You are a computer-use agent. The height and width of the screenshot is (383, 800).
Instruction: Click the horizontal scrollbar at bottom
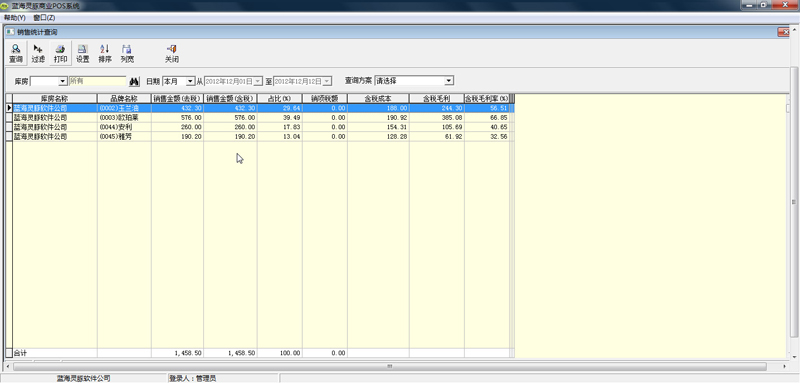click(x=390, y=366)
